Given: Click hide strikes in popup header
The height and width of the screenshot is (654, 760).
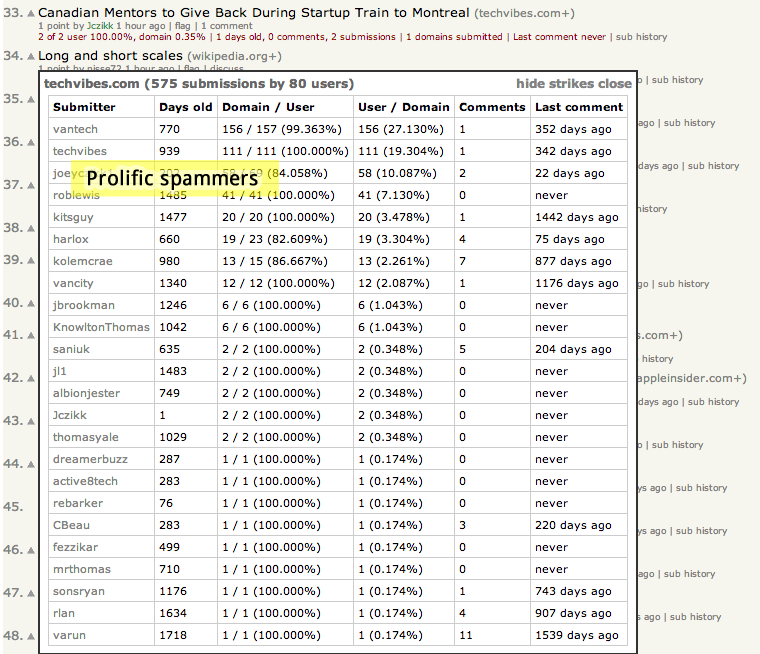Looking at the screenshot, I should (554, 84).
